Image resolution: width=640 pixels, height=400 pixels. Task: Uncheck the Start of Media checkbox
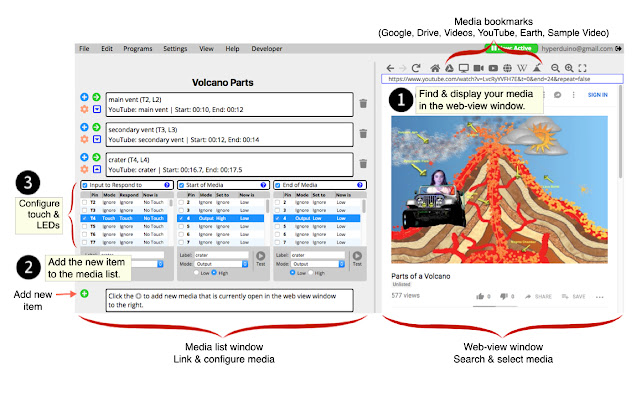point(181,185)
